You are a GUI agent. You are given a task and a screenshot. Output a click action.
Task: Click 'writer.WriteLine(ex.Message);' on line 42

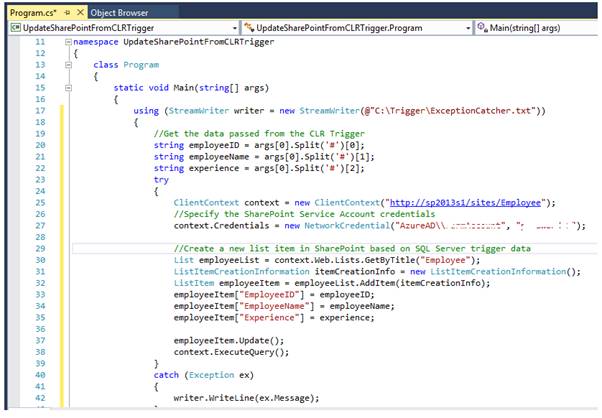tap(246, 398)
